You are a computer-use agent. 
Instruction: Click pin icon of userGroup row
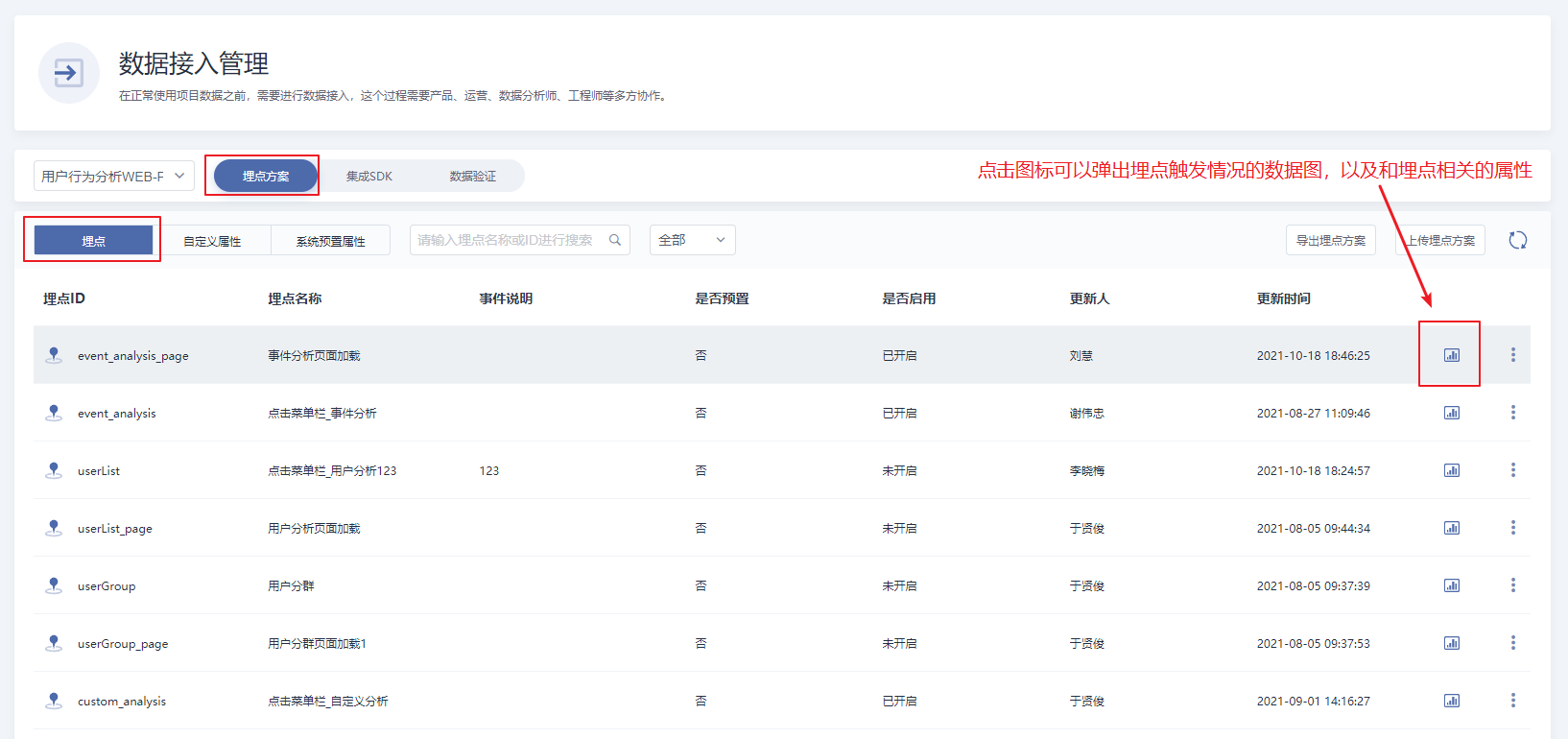point(54,585)
